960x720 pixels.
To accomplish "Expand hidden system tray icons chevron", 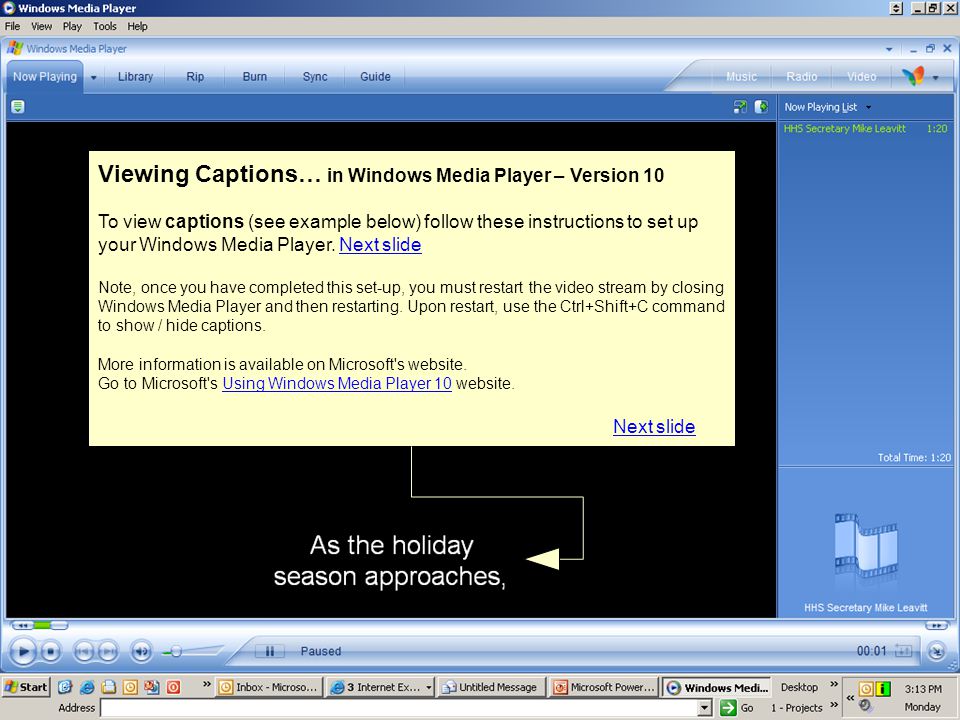I will pos(850,697).
